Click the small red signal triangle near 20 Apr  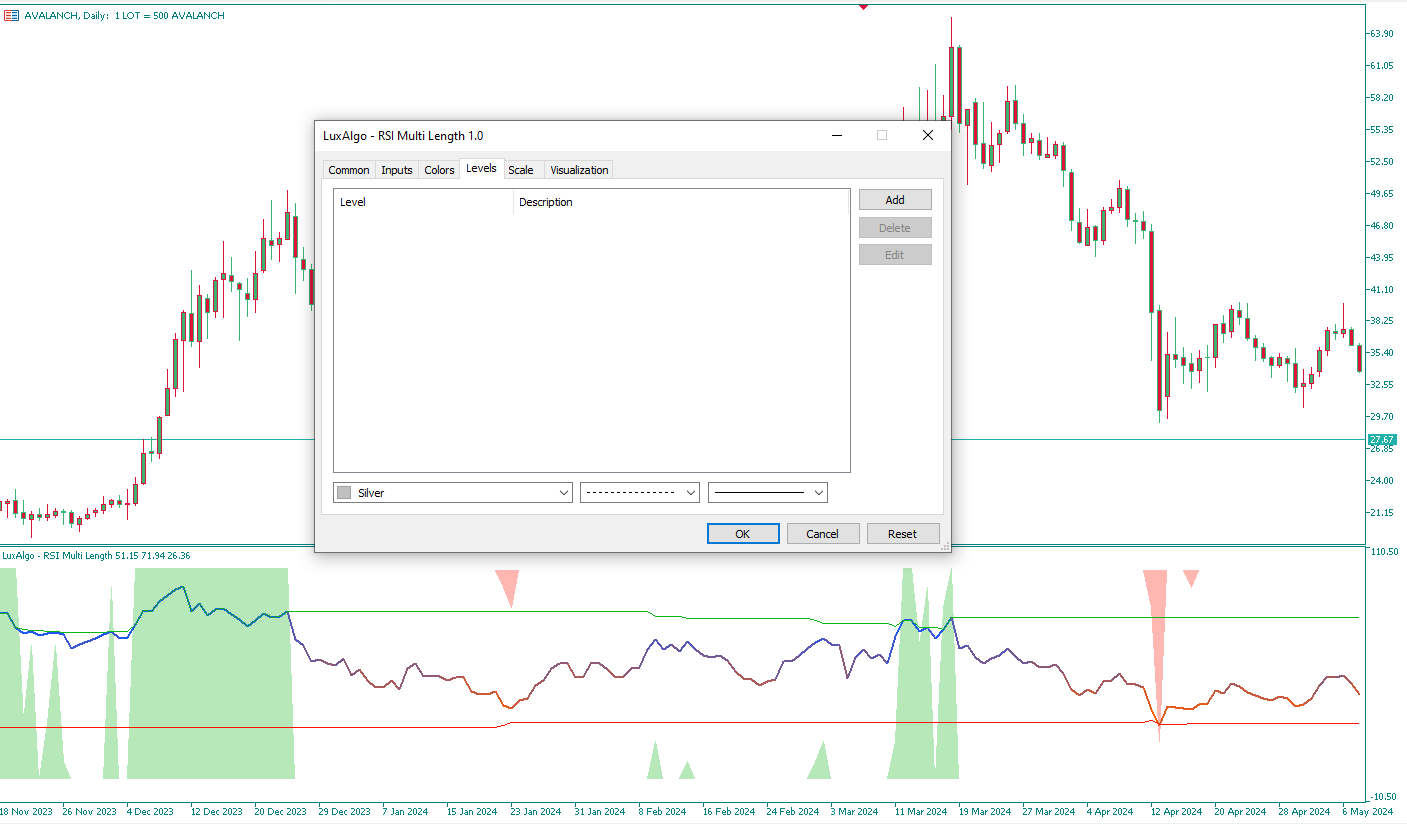pyautogui.click(x=1190, y=577)
